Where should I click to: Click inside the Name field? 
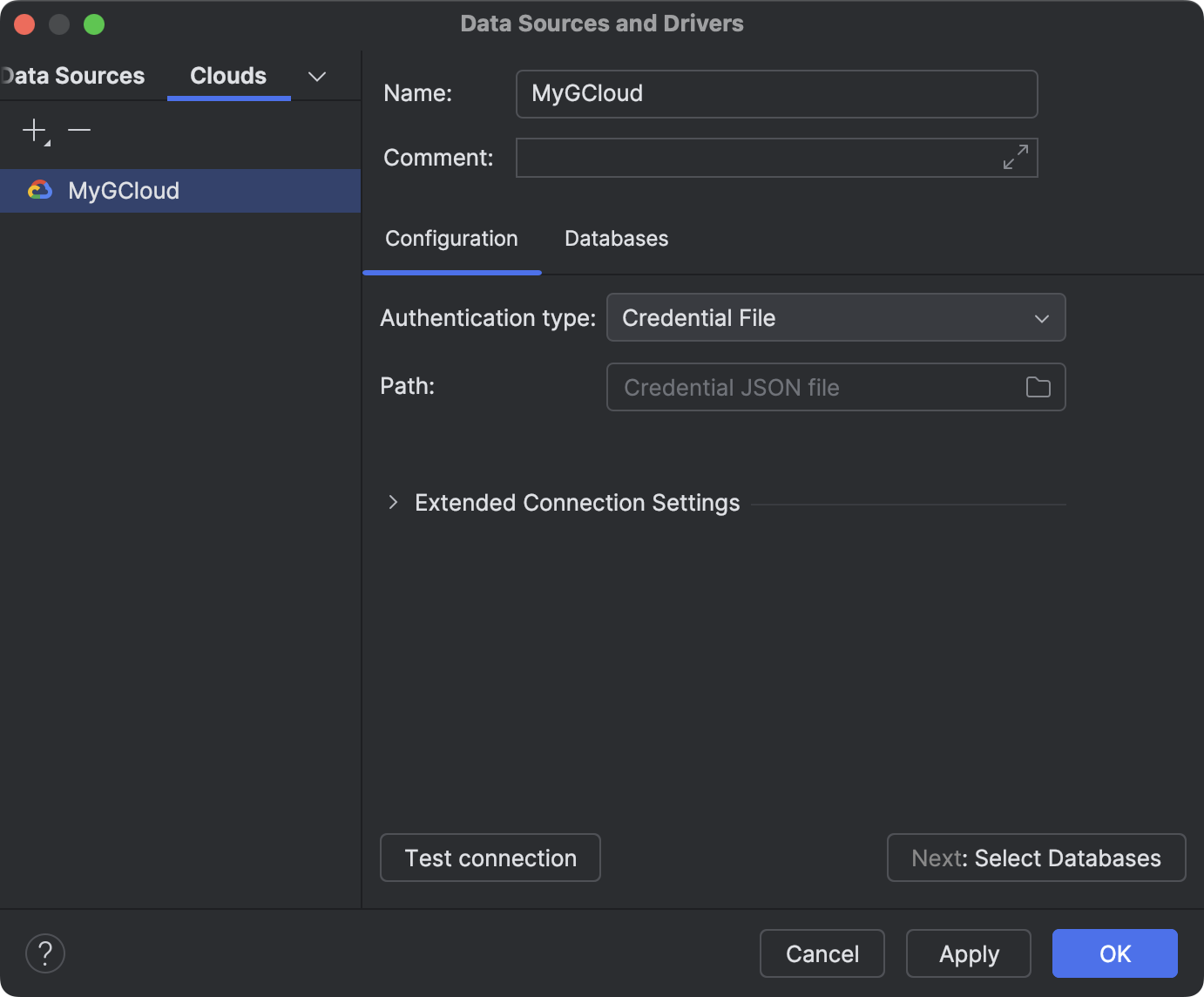[x=775, y=94]
